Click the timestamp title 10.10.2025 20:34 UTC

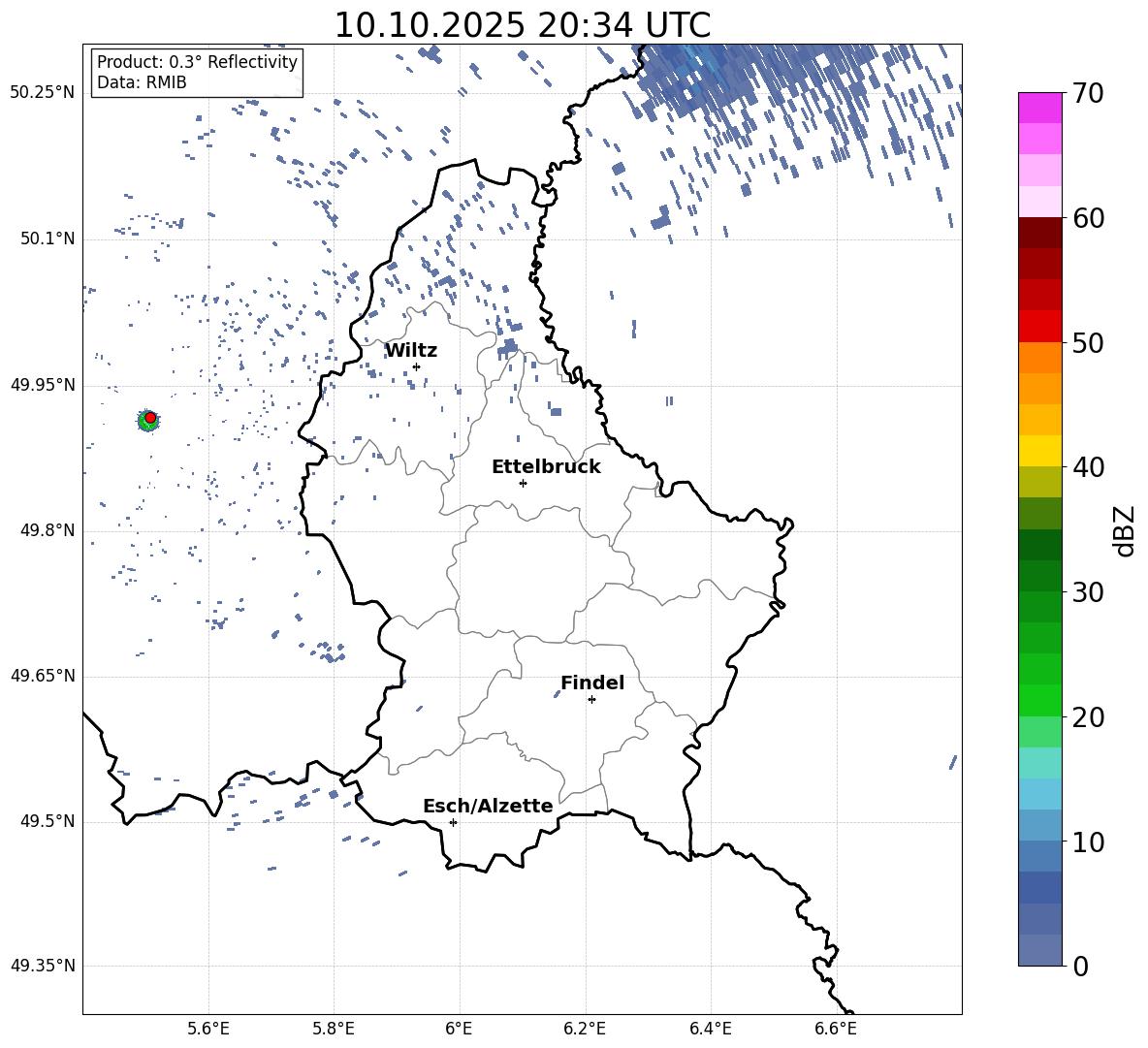click(x=522, y=25)
